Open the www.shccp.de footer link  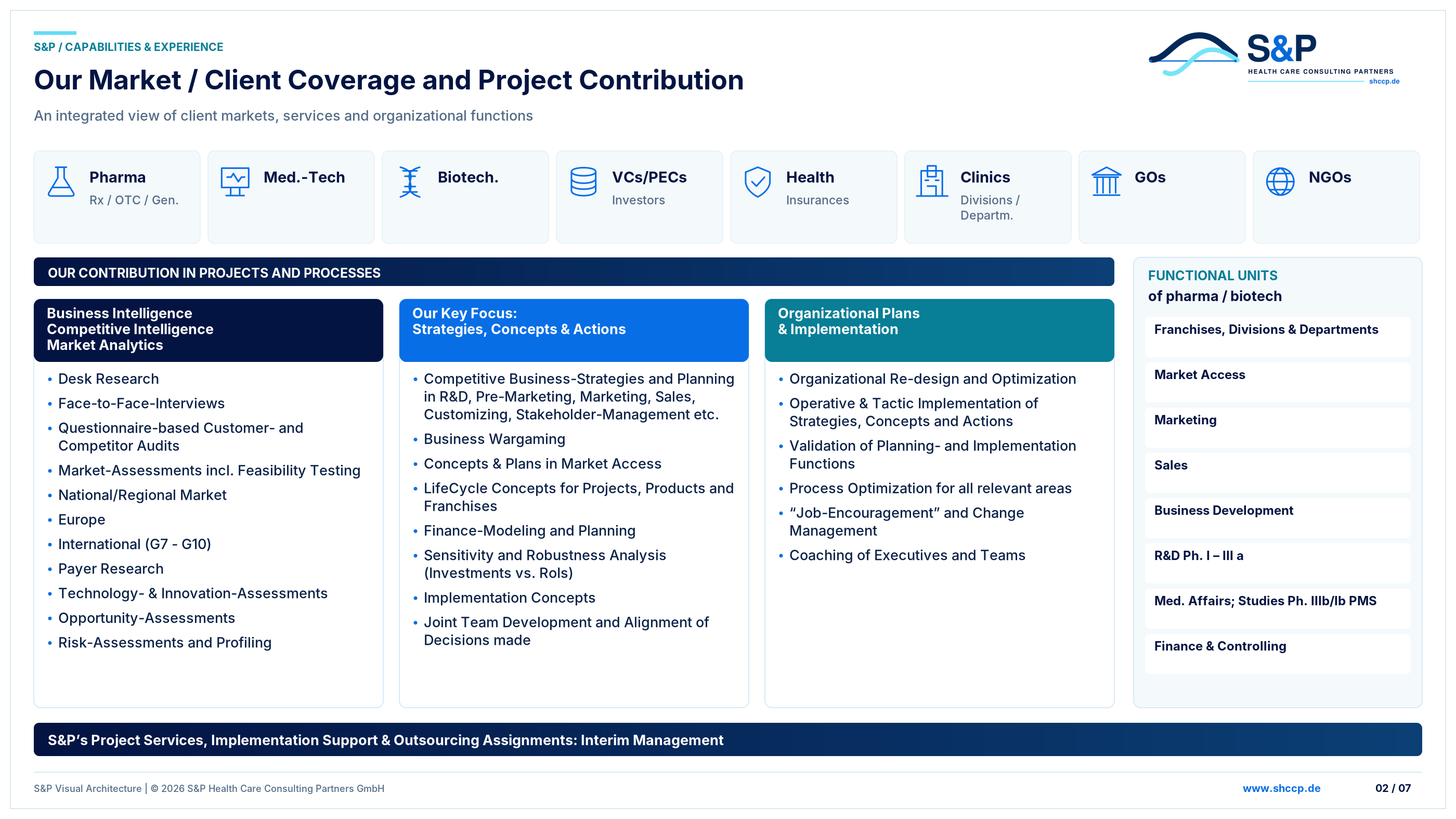click(1281, 788)
